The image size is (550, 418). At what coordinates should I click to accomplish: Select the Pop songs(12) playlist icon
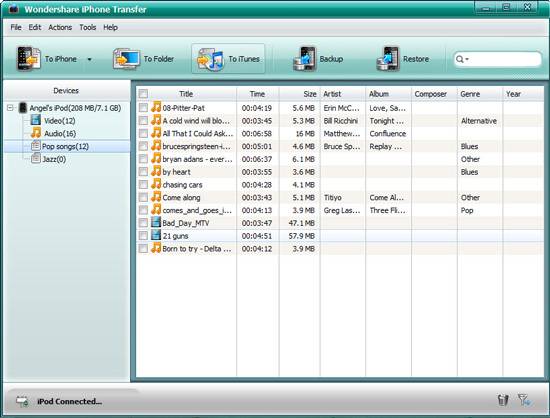[36, 146]
